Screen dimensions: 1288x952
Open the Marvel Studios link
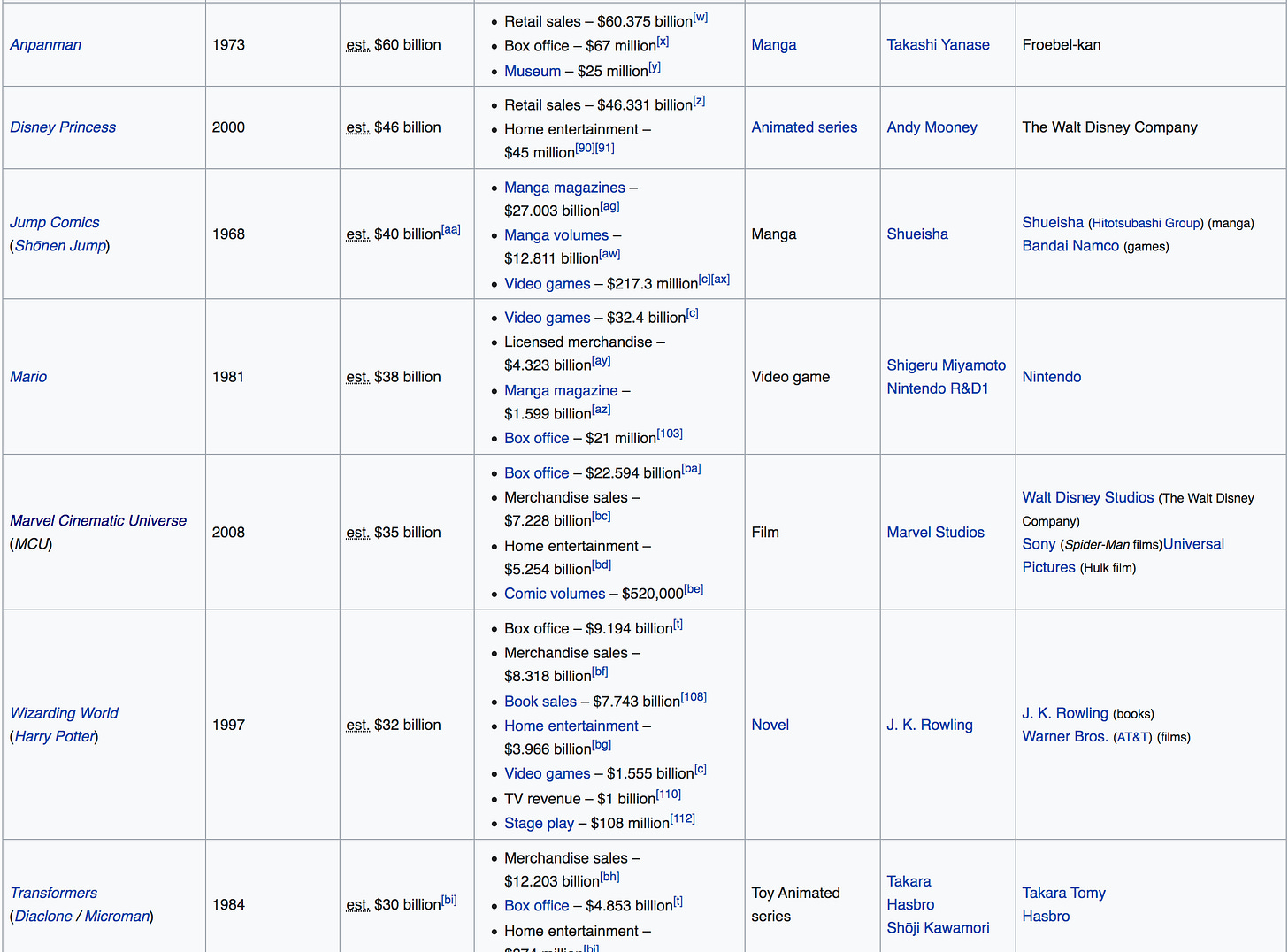click(x=936, y=532)
